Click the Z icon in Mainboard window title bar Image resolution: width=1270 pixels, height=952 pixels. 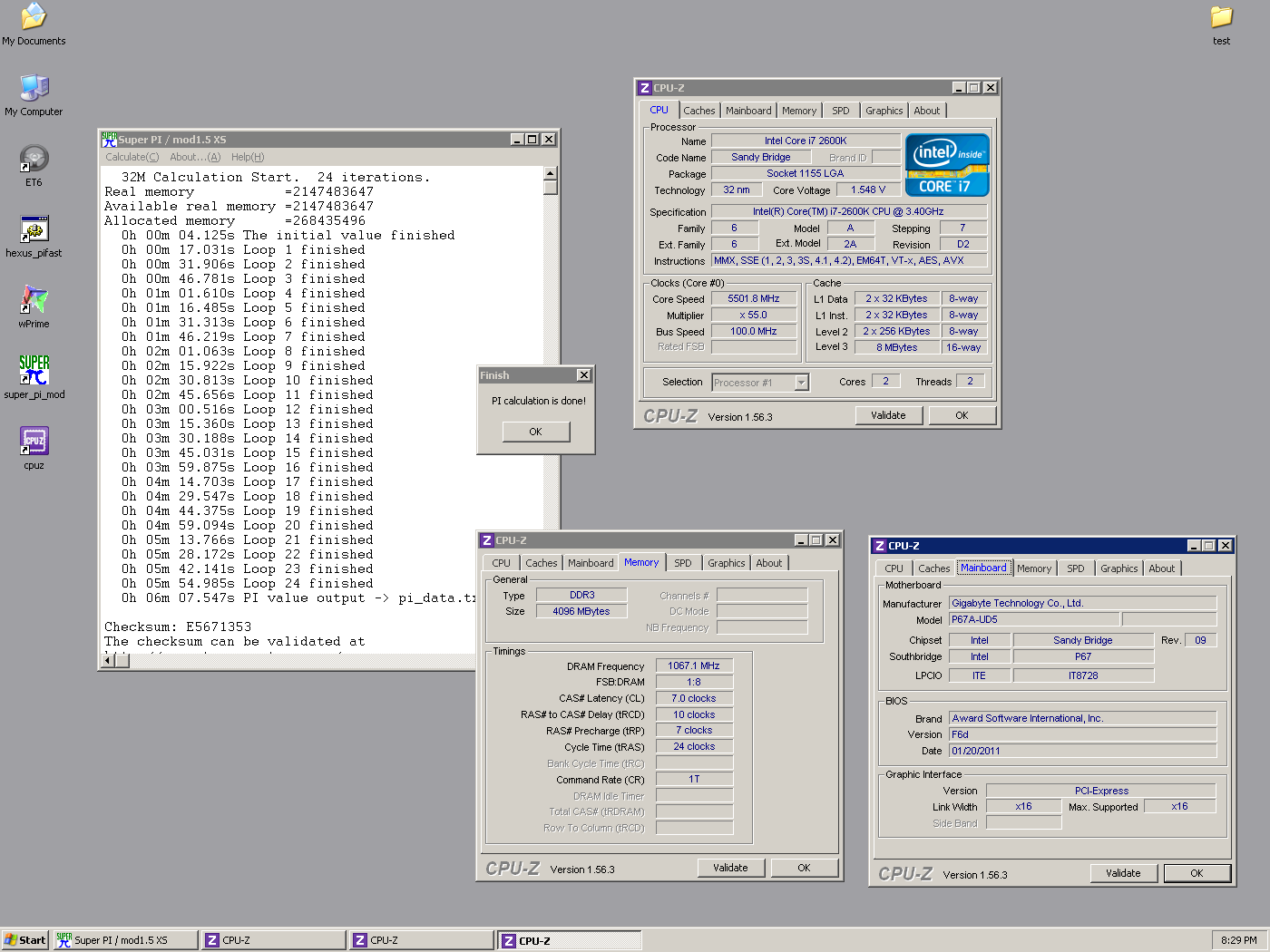[x=880, y=546]
